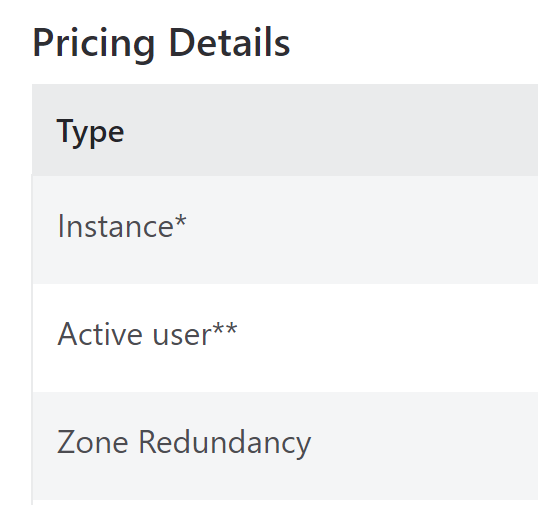Viewport: 538px width, 505px height.
Task: Select the Zone Redundancy row label
Action: pyautogui.click(x=184, y=443)
